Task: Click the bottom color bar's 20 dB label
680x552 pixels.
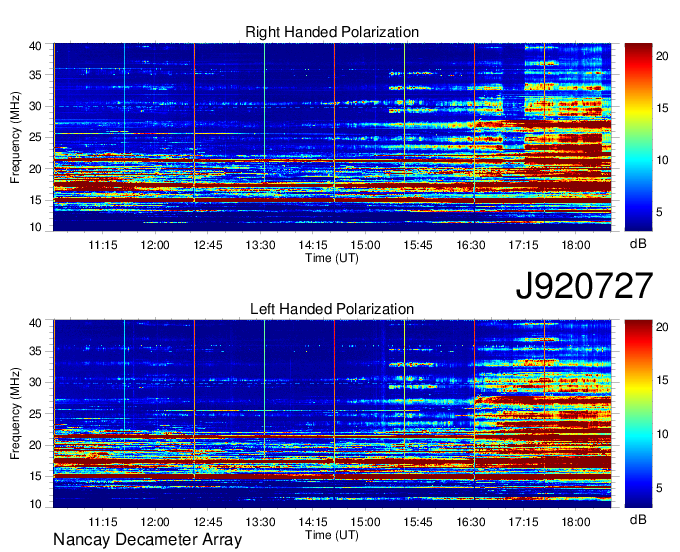Action: coord(662,327)
